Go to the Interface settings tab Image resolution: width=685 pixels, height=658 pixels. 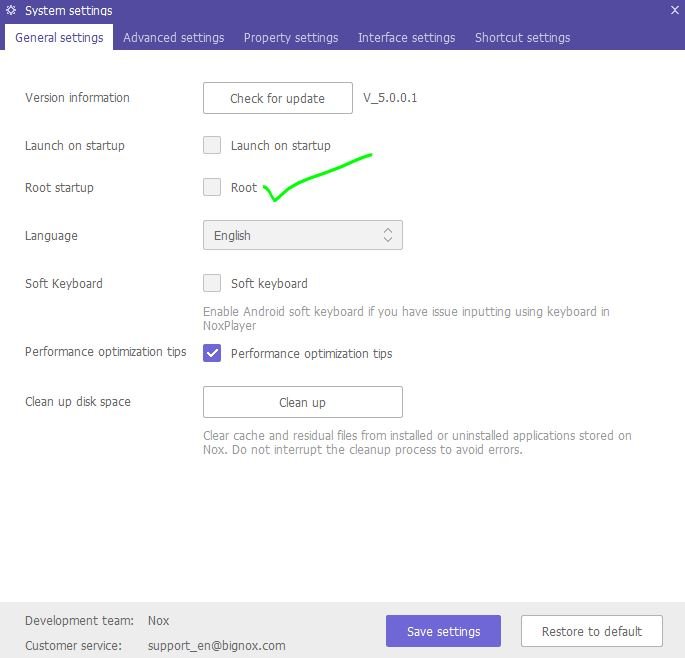[406, 38]
